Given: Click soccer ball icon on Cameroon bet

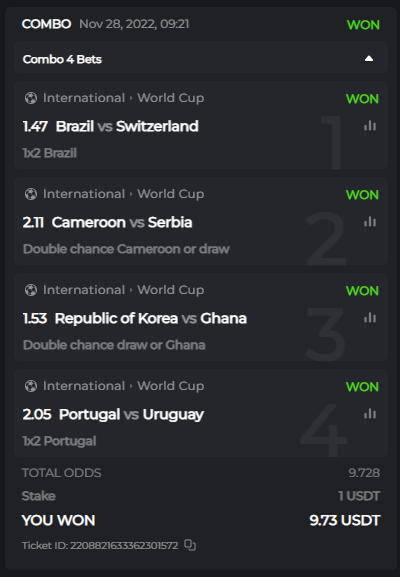Looking at the screenshot, I should (31, 194).
